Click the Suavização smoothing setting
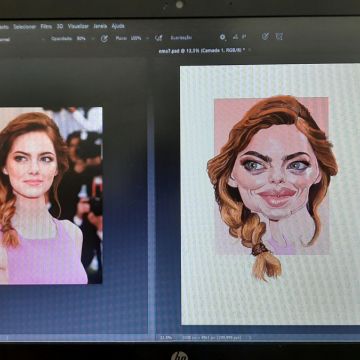This screenshot has height=360, width=360. coord(181,38)
